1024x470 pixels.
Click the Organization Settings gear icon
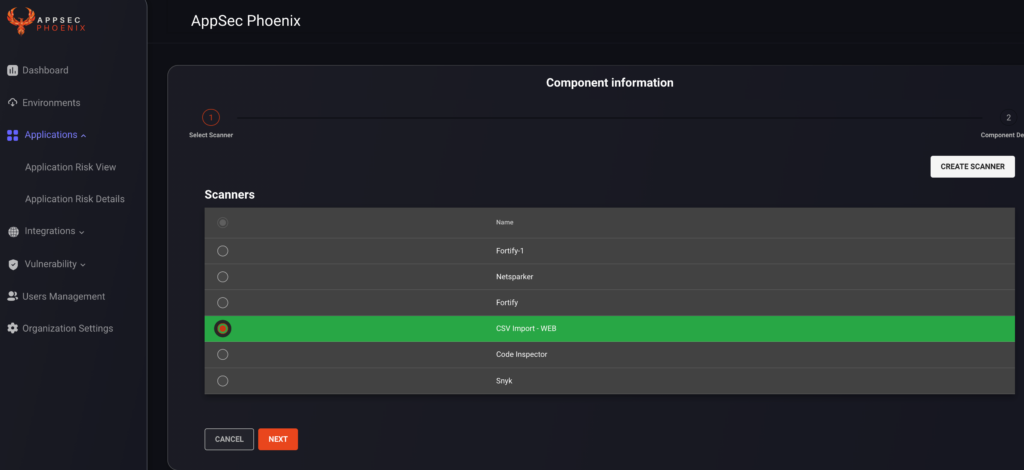(12, 328)
